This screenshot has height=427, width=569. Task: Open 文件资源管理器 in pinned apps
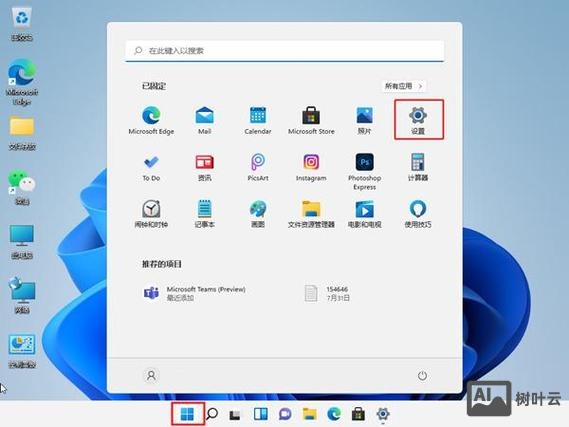click(x=311, y=214)
